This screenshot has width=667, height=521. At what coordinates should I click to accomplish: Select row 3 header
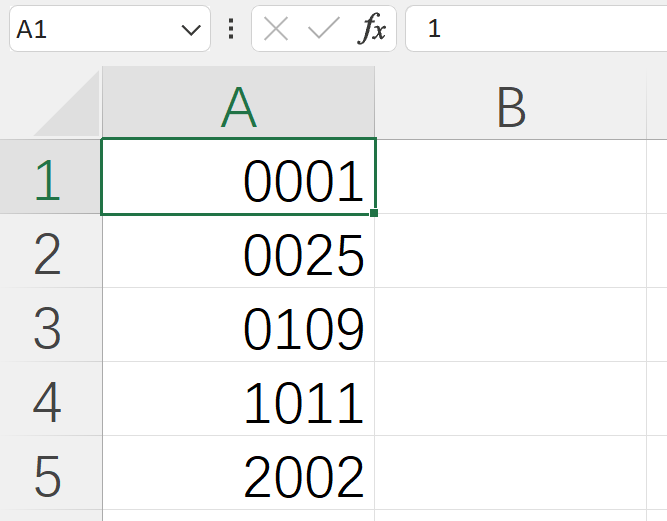tap(49, 328)
